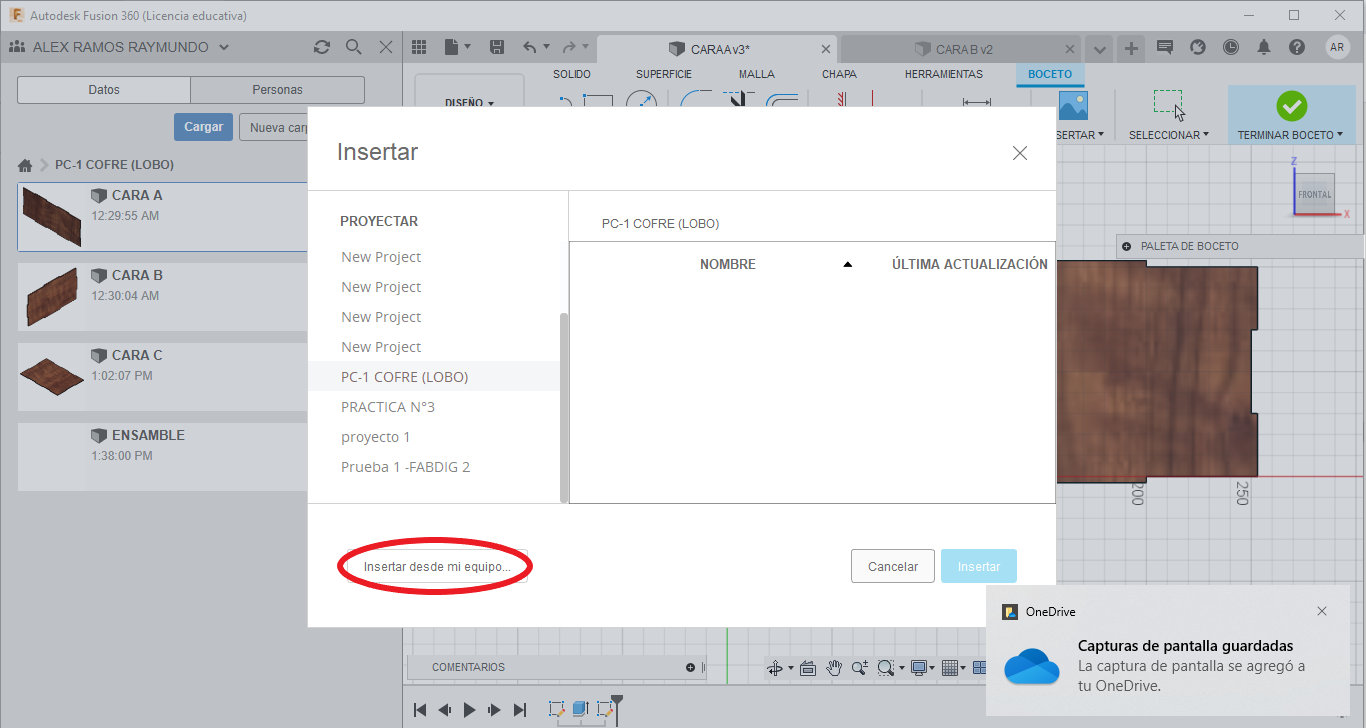Viewport: 1366px width, 728px height.
Task: Jump to the end of the timeline
Action: point(519,710)
